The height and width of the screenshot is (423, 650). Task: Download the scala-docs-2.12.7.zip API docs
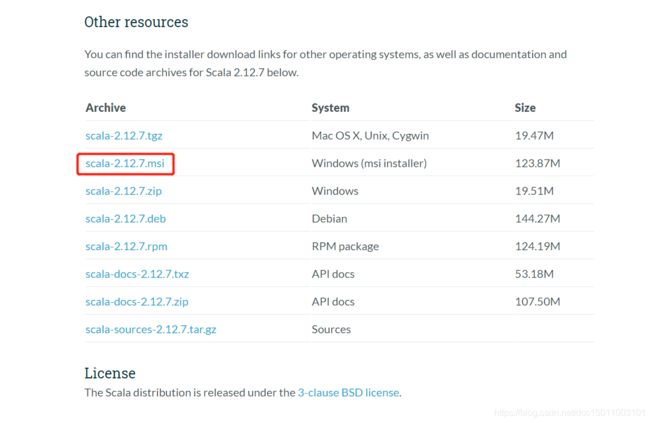click(x=137, y=301)
